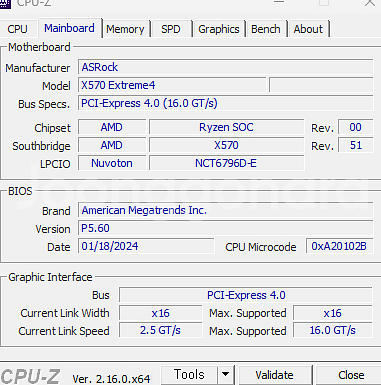Click the BIOS version P5.60 field
Viewport: 381px width, 385px height.
[226, 228]
